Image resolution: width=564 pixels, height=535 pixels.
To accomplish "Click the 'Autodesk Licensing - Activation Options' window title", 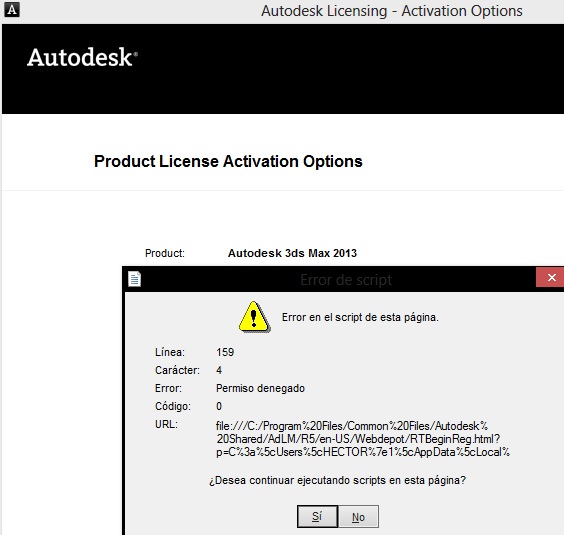I will pyautogui.click(x=392, y=11).
